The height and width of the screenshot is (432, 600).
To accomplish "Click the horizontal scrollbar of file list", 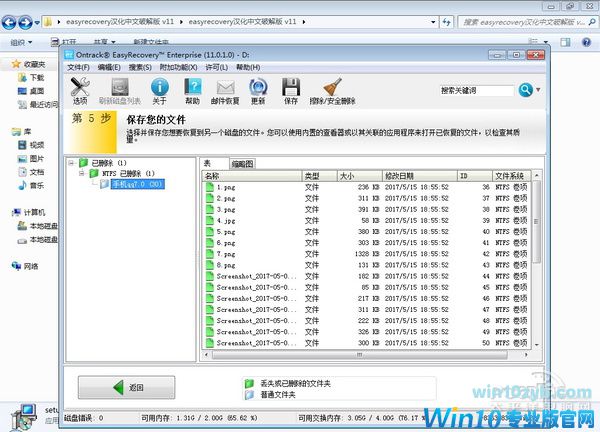I will pyautogui.click(x=359, y=355).
